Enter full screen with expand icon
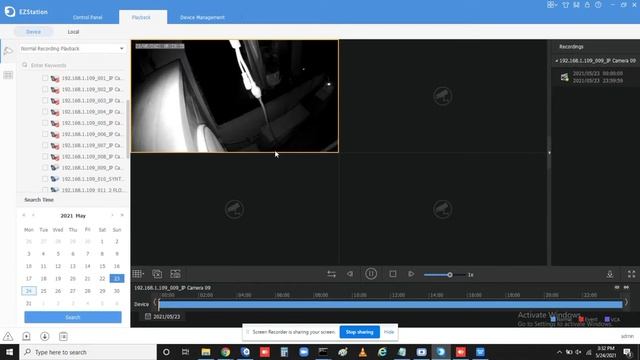Screen dimensions: 640x360 tap(631, 274)
